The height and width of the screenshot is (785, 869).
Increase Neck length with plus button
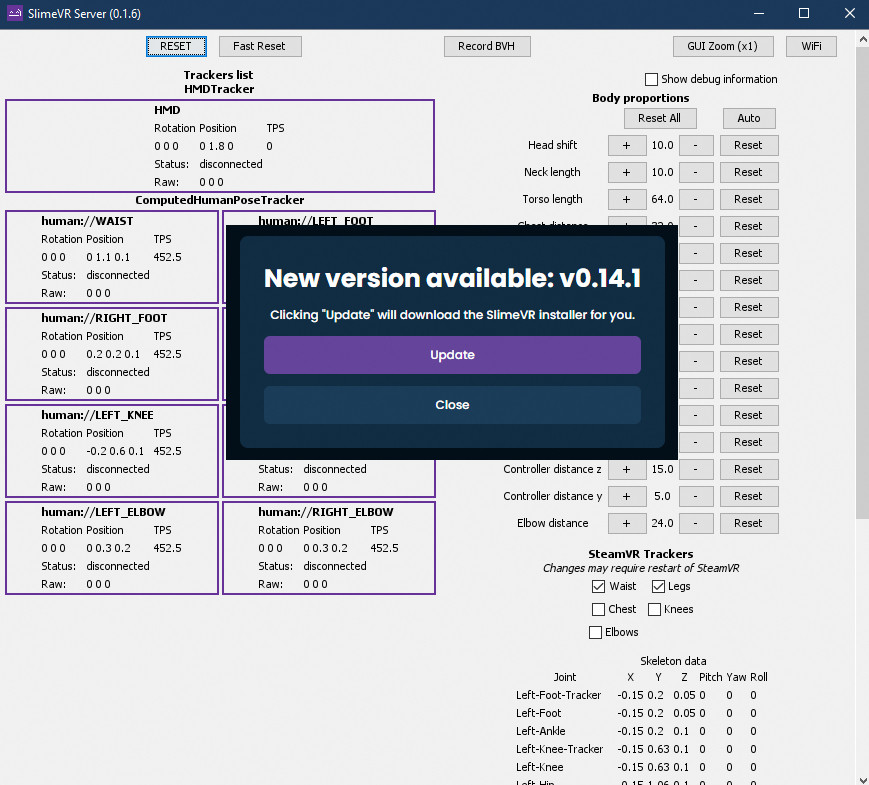[x=627, y=172]
